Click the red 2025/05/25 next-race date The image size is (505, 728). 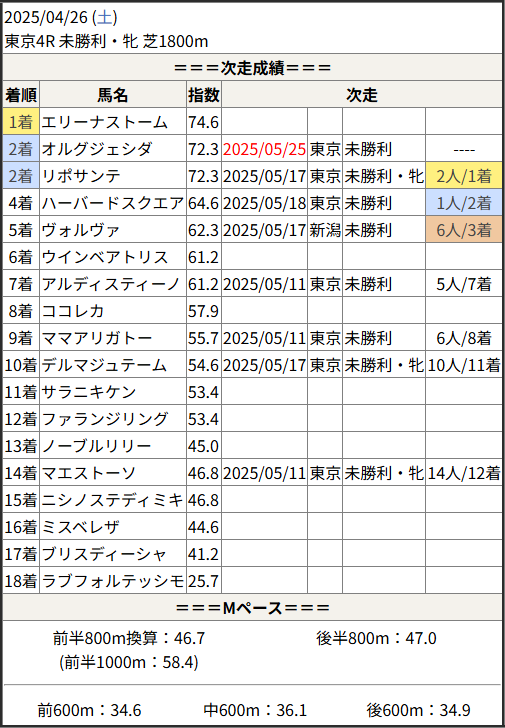click(265, 149)
